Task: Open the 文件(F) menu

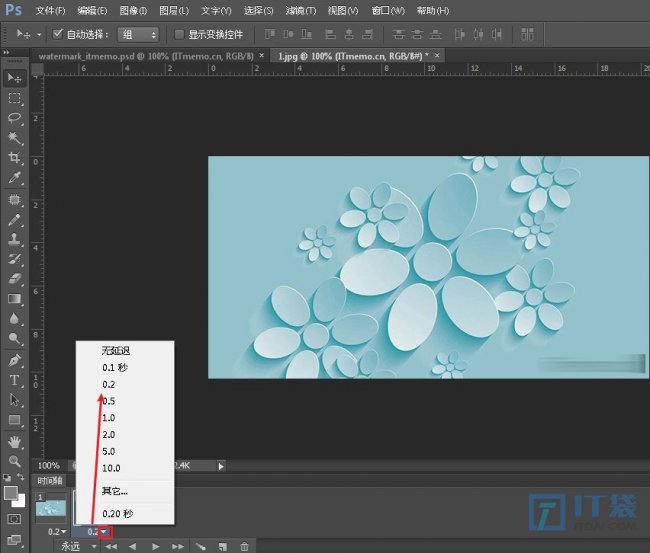Action: coord(50,10)
